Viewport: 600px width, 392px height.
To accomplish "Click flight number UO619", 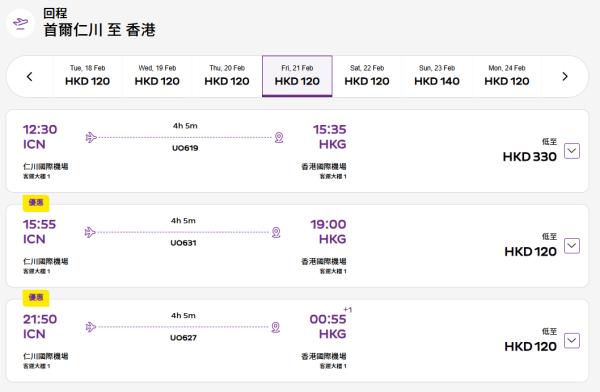I will (185, 148).
